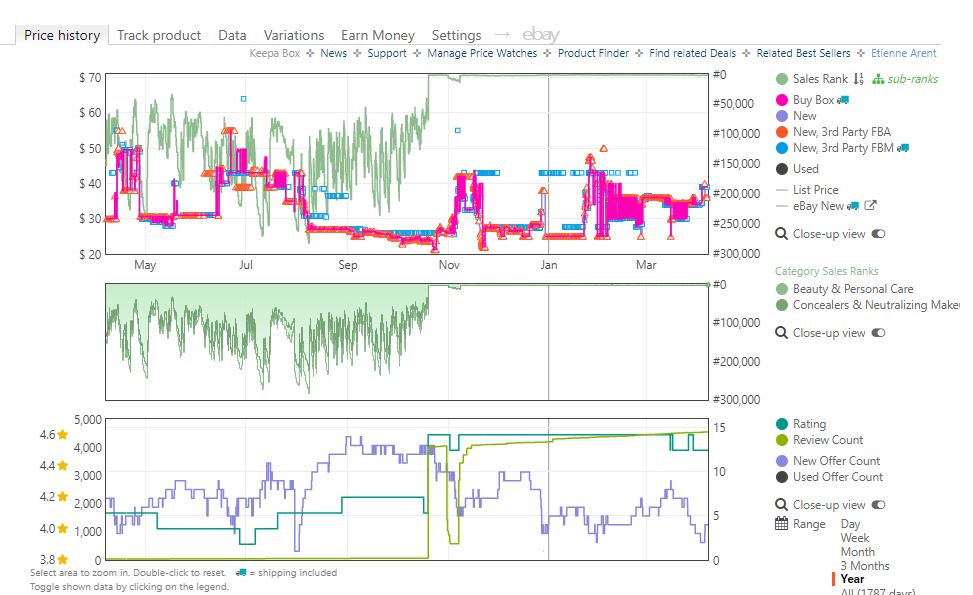Open the Variations tab
This screenshot has height=595, width=973.
point(294,35)
